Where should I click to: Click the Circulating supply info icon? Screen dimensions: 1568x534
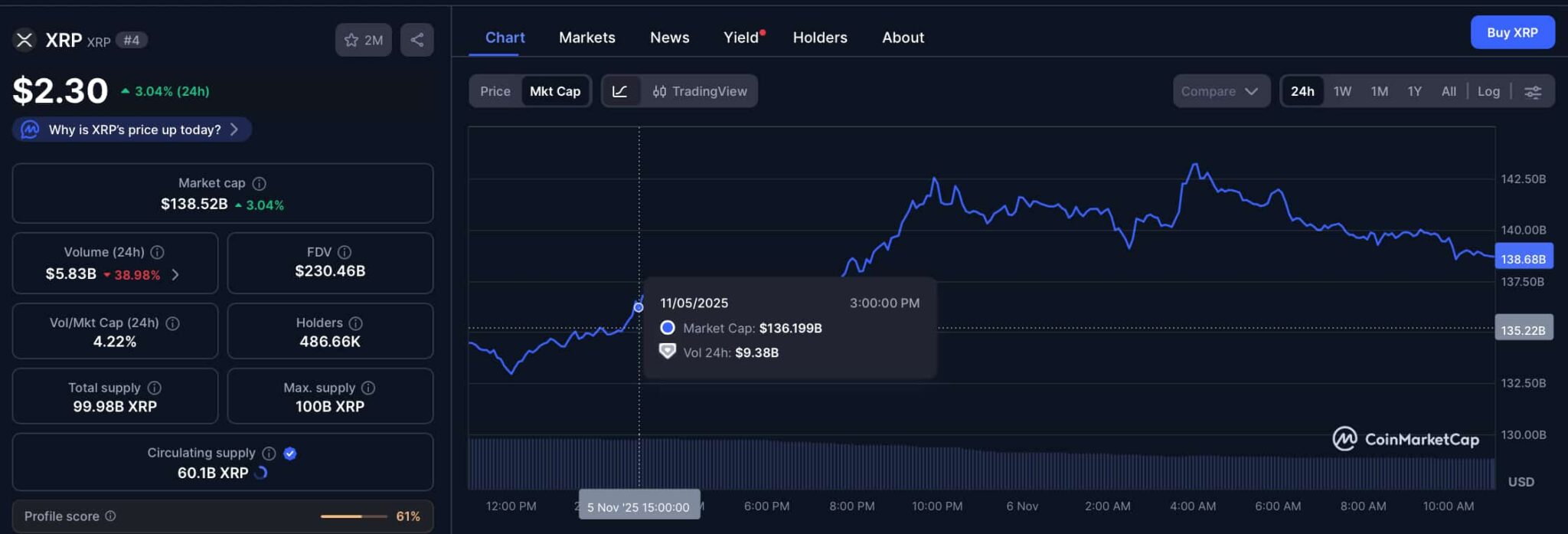[269, 454]
